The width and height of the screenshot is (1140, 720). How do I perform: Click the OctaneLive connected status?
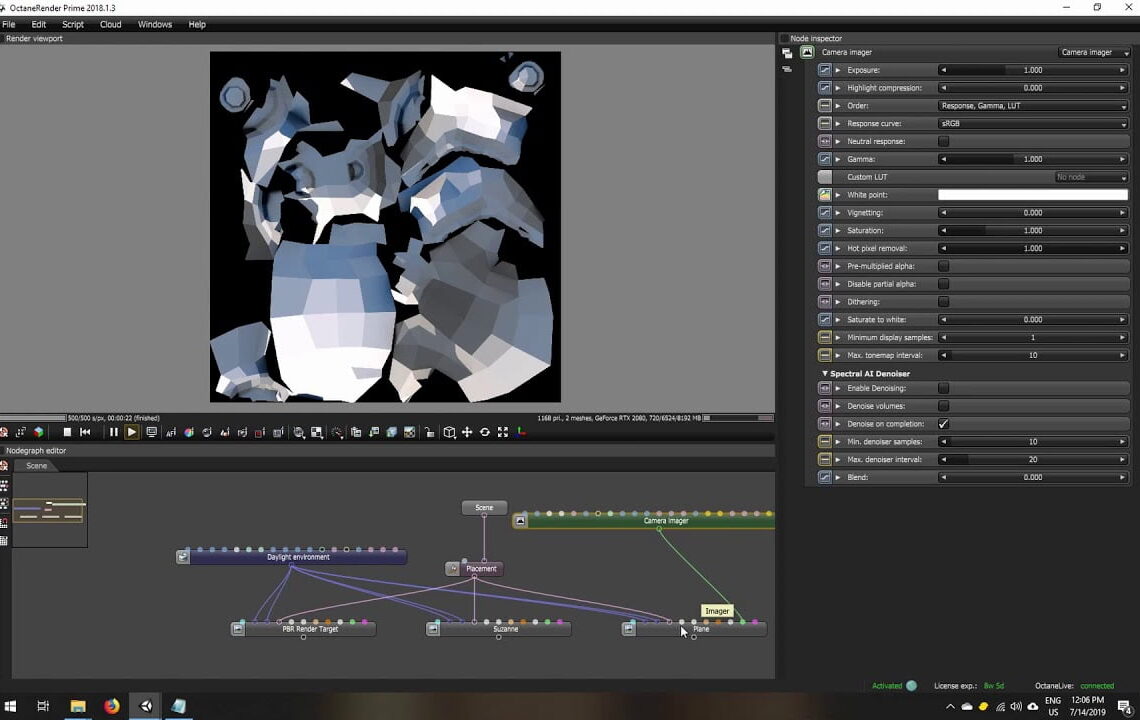[x=1097, y=686]
